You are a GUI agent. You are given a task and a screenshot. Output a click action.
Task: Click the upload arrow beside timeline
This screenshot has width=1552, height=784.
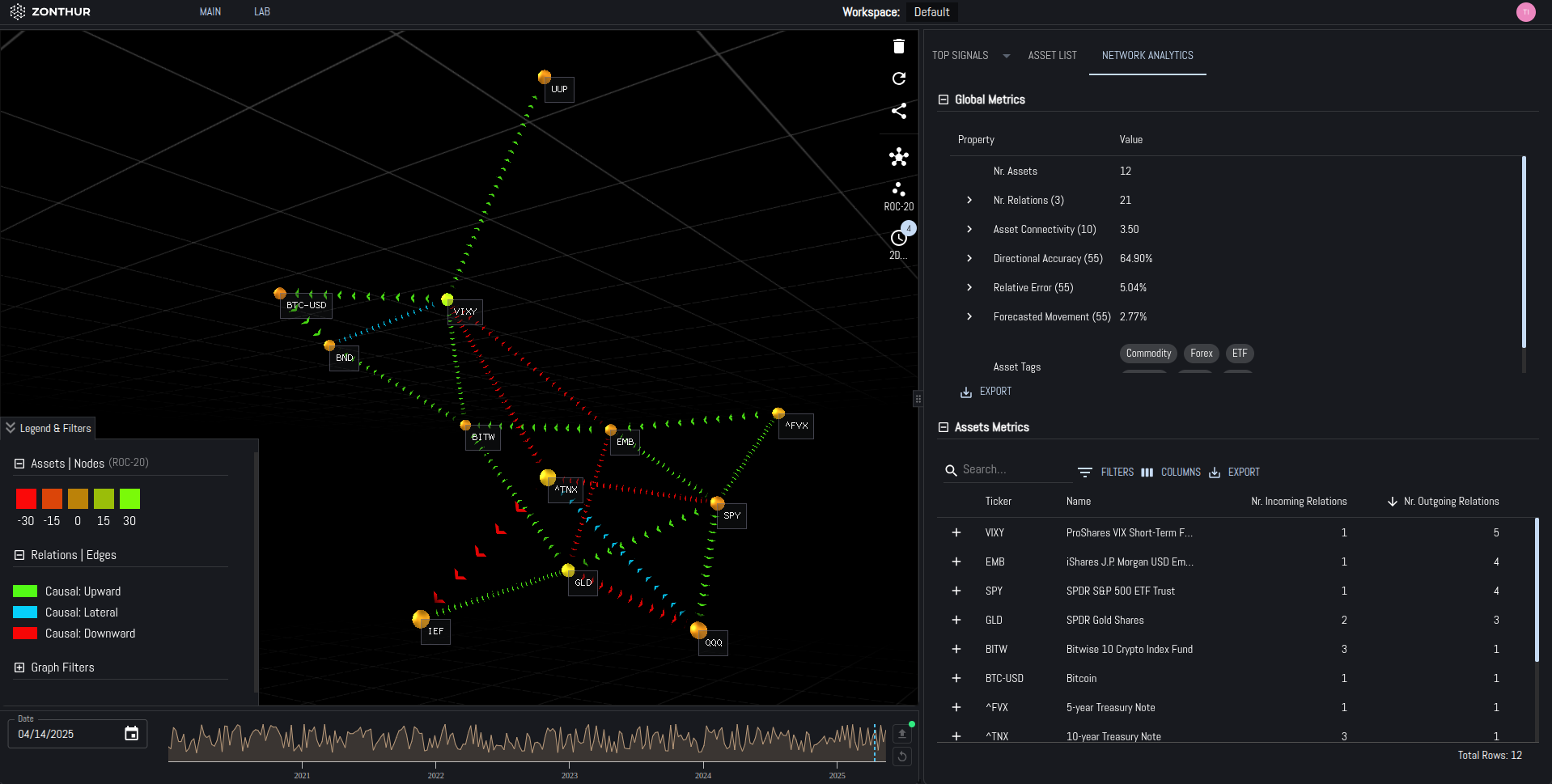click(x=902, y=734)
